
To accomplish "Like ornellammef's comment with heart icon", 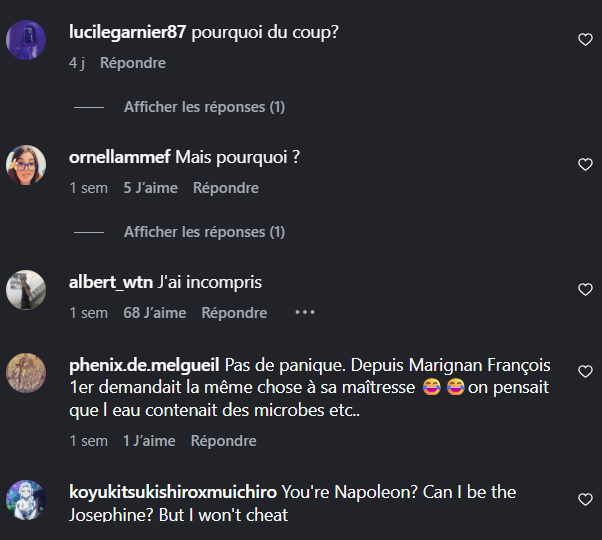I will point(585,165).
